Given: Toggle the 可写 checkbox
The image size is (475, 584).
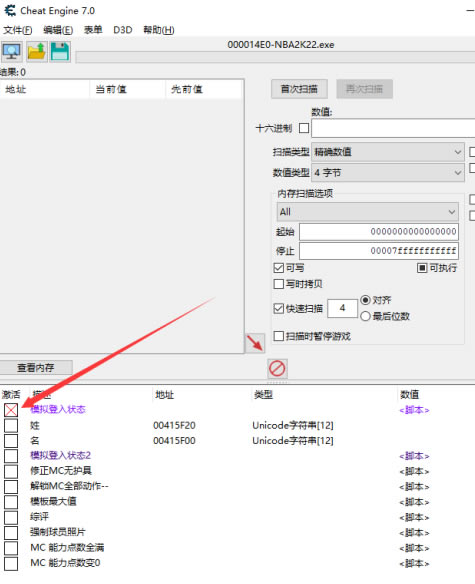Looking at the screenshot, I should 279,268.
